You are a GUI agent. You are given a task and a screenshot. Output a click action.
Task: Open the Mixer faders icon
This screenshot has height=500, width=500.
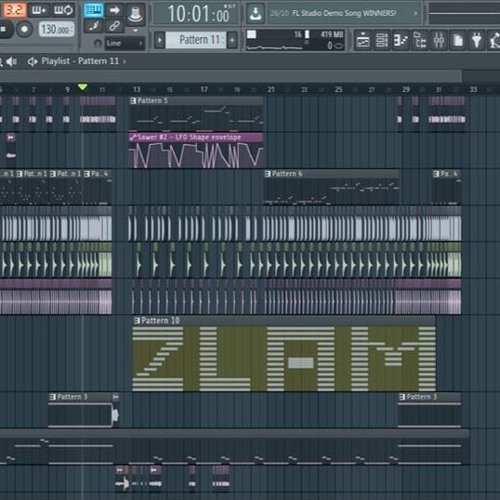[x=439, y=40]
